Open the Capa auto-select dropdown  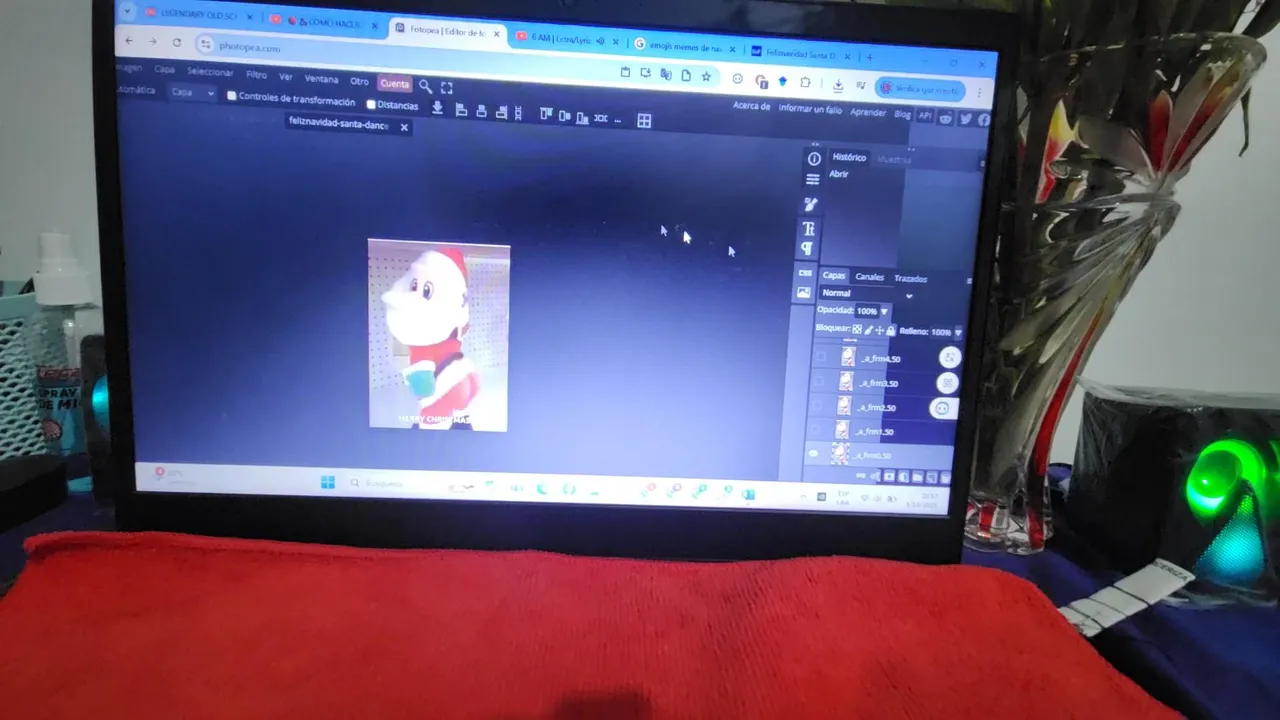pos(192,92)
